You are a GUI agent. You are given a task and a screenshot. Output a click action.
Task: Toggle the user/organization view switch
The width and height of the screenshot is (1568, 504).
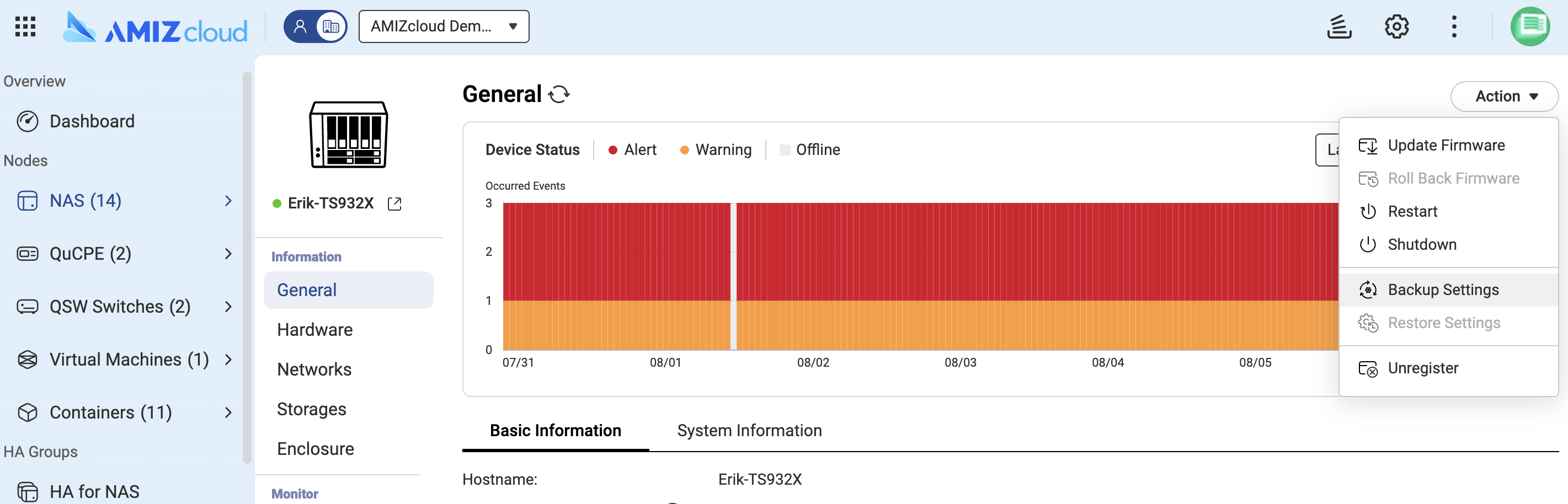[x=315, y=27]
